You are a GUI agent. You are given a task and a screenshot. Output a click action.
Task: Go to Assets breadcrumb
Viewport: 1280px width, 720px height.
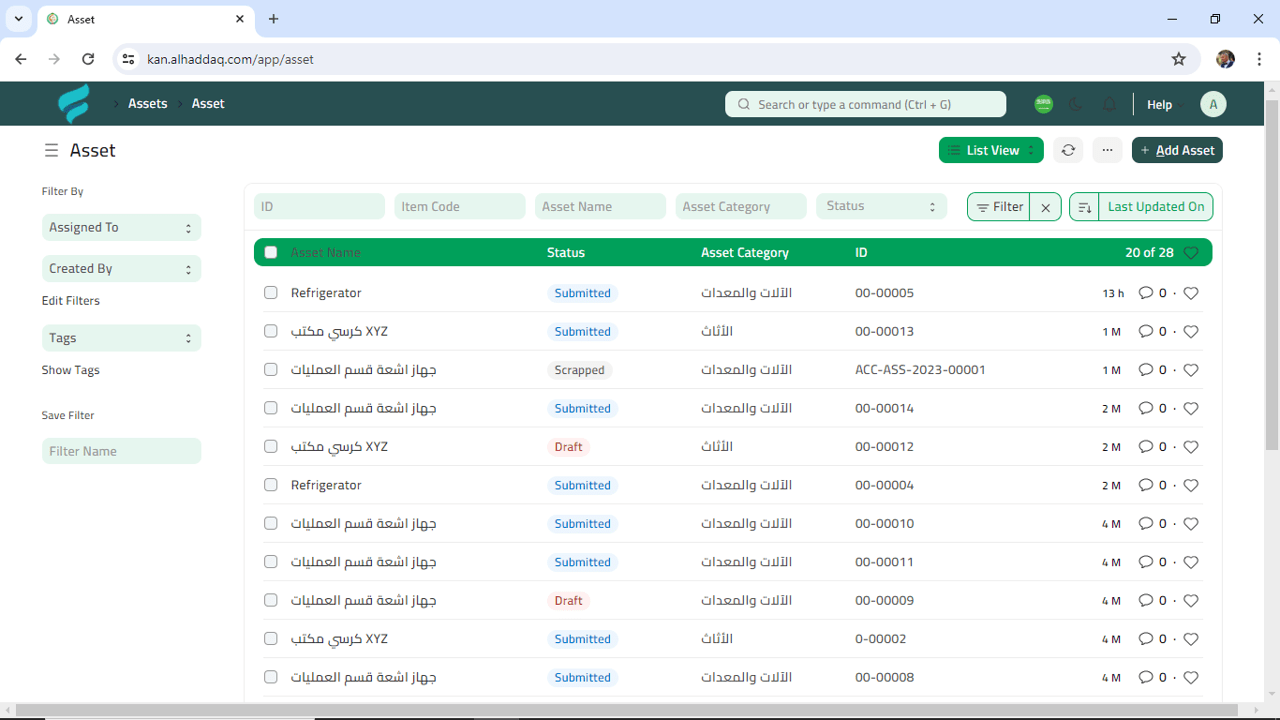click(x=148, y=104)
